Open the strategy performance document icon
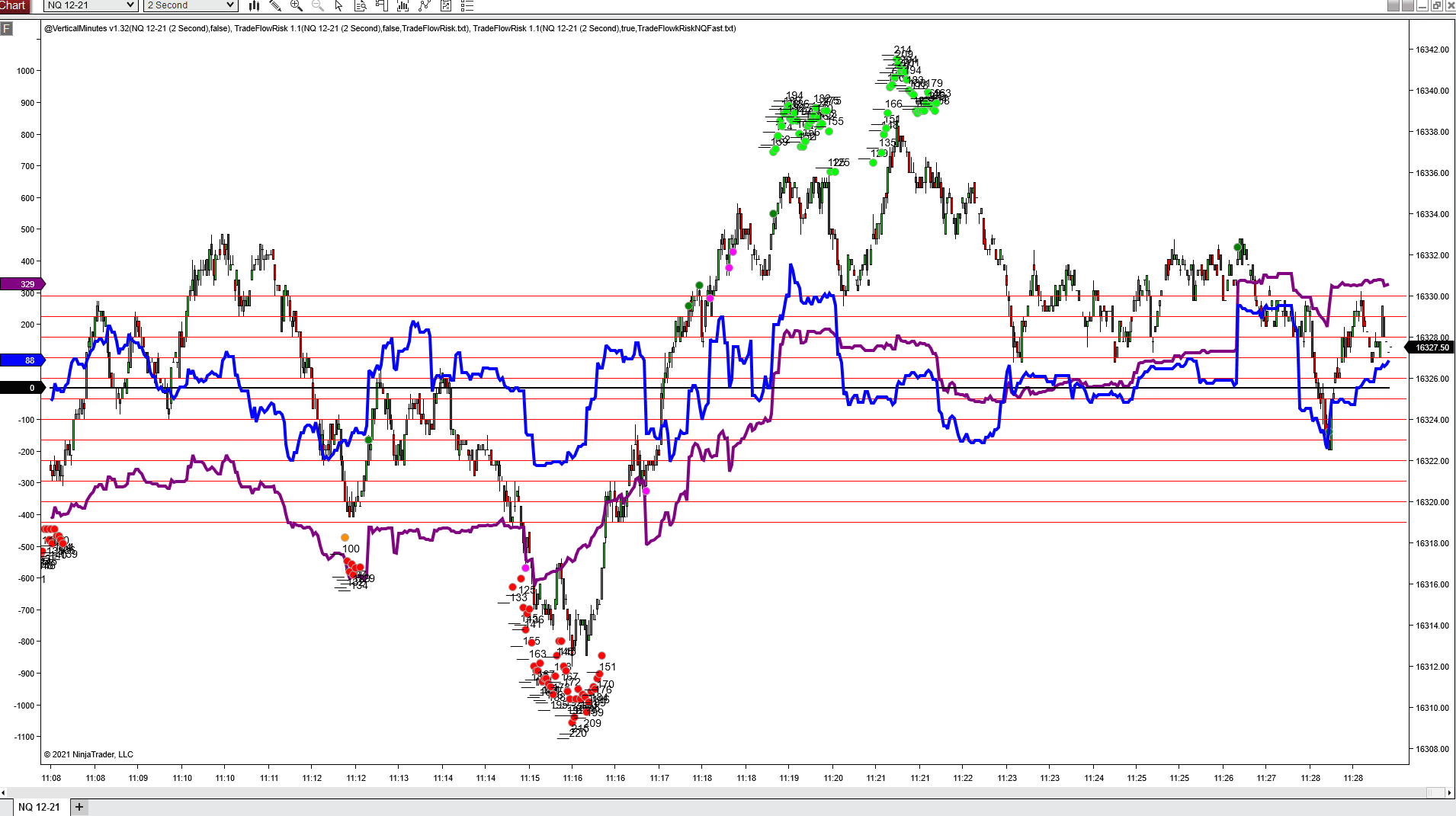Viewport: 1456px width, 816px height. point(446,6)
